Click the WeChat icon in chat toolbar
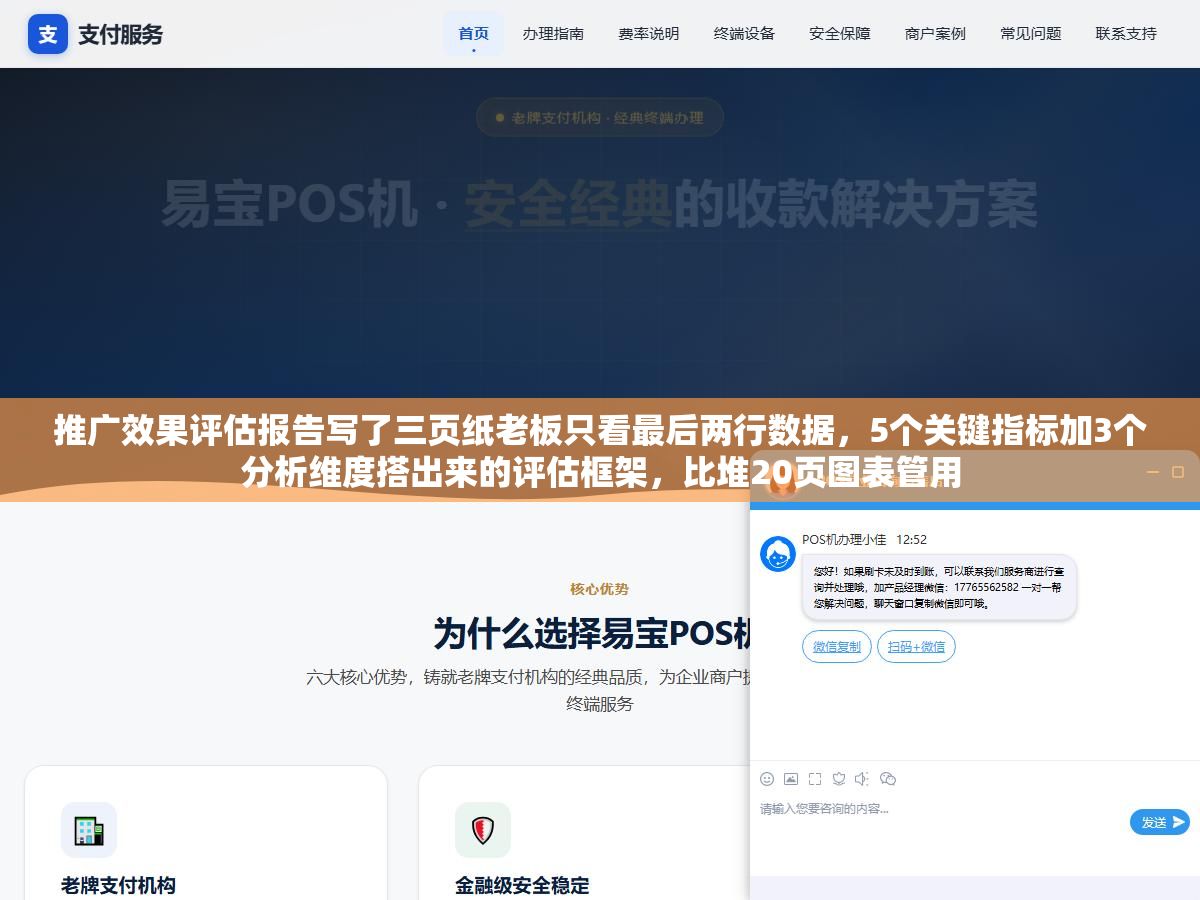The width and height of the screenshot is (1200, 900). coord(888,779)
